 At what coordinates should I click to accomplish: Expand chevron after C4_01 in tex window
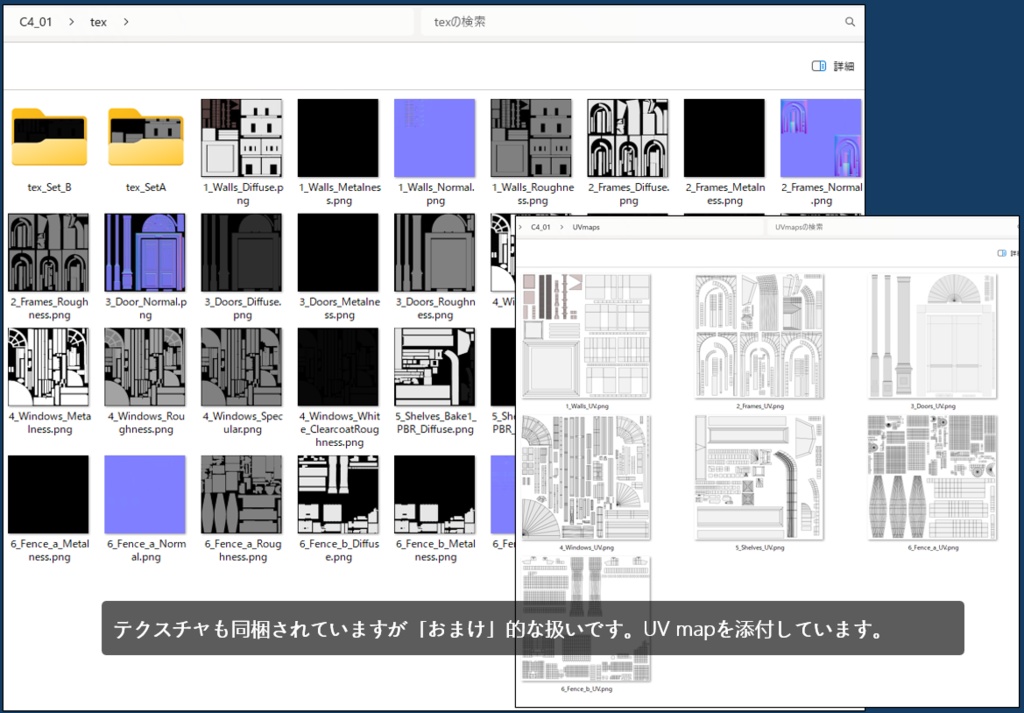pos(71,22)
